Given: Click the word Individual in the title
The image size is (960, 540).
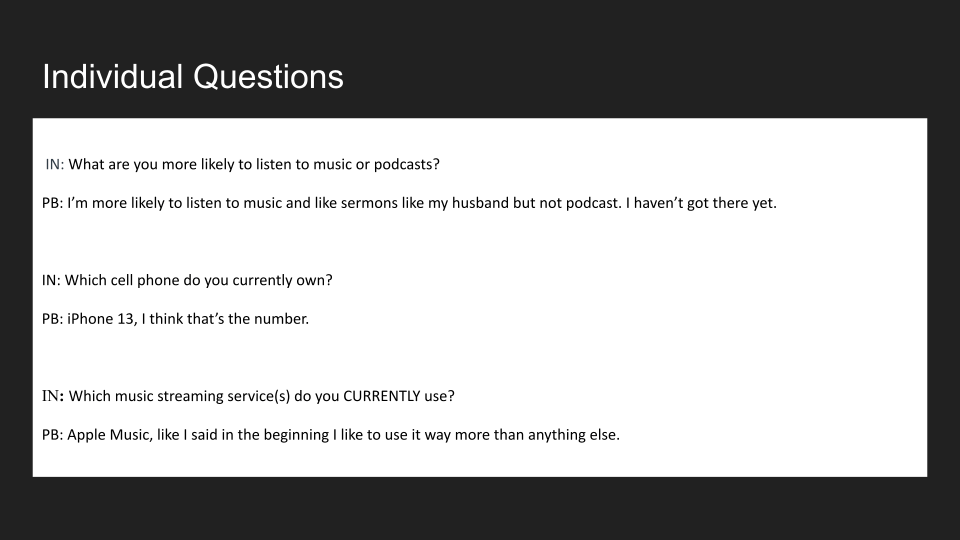Looking at the screenshot, I should tap(113, 76).
